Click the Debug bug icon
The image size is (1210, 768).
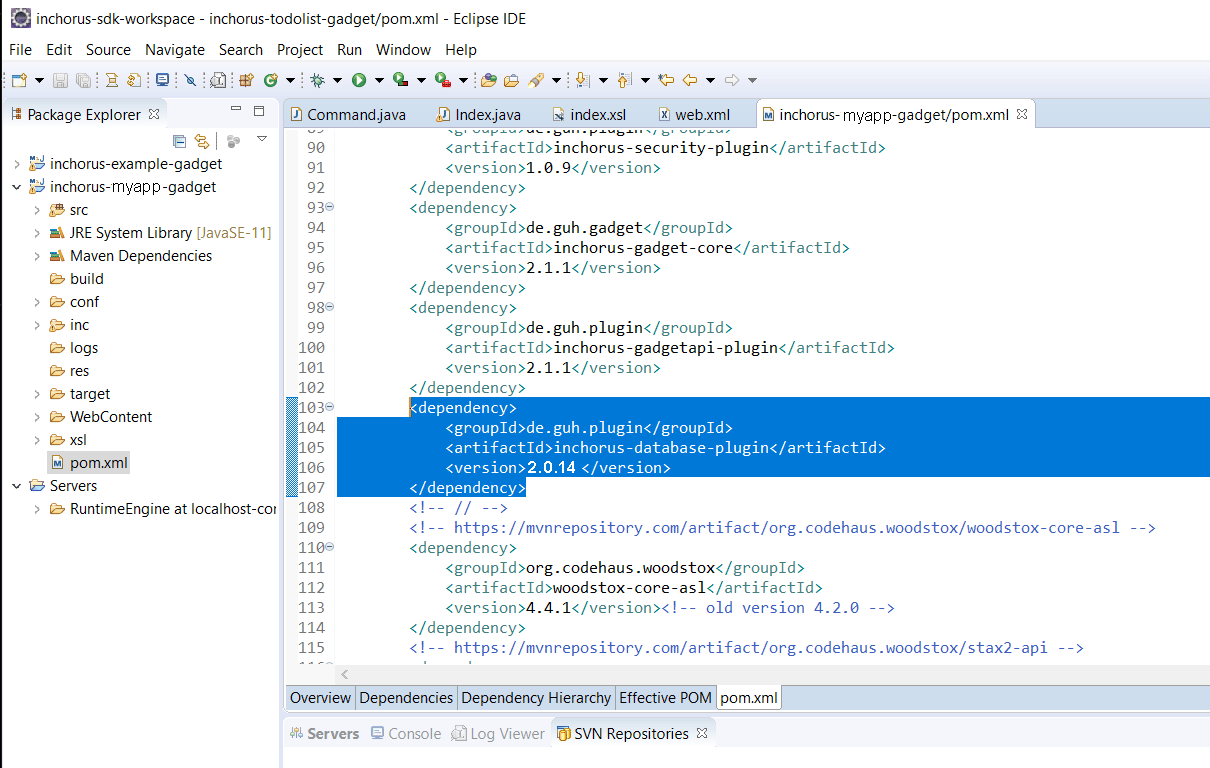point(317,80)
